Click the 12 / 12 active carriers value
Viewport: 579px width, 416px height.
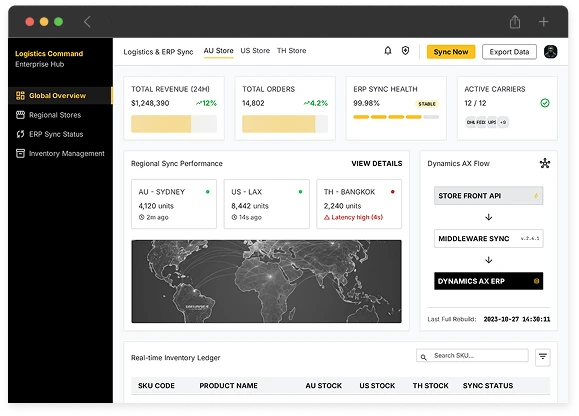pyautogui.click(x=475, y=103)
